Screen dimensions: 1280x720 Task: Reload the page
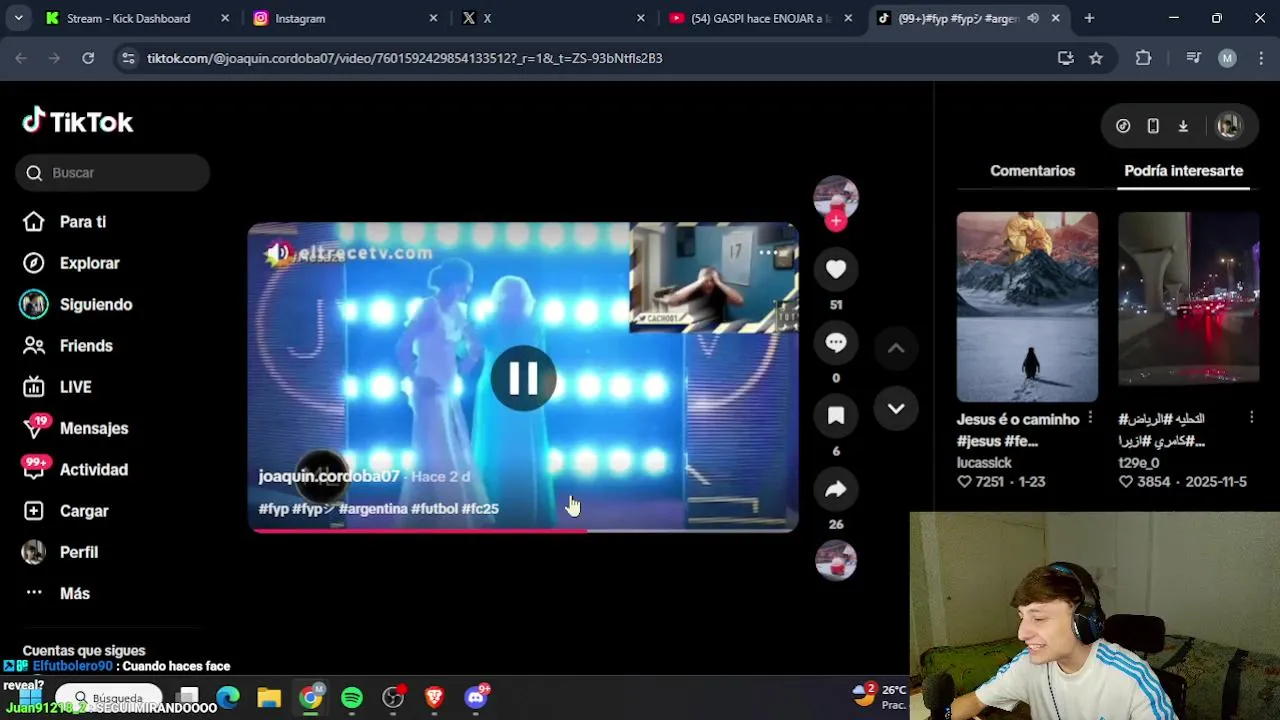88,58
